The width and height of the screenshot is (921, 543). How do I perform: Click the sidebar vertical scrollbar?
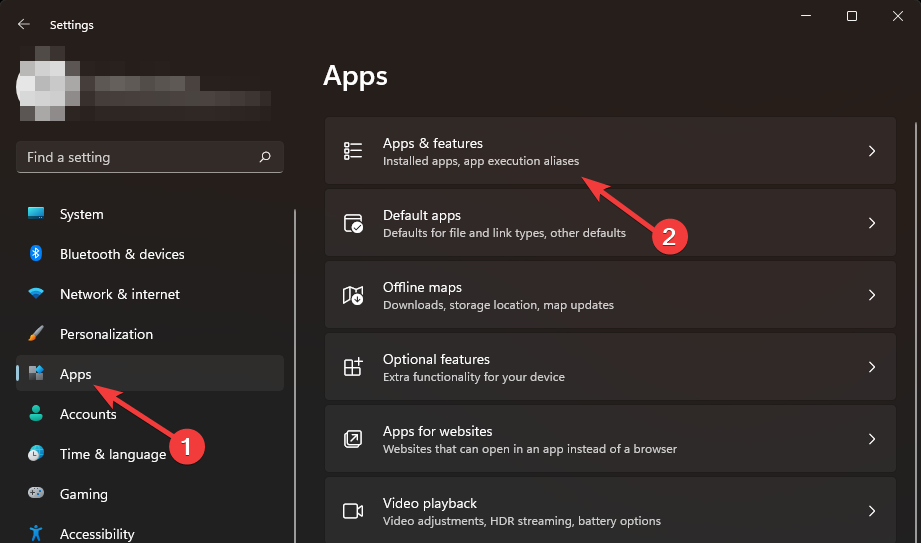(295, 370)
